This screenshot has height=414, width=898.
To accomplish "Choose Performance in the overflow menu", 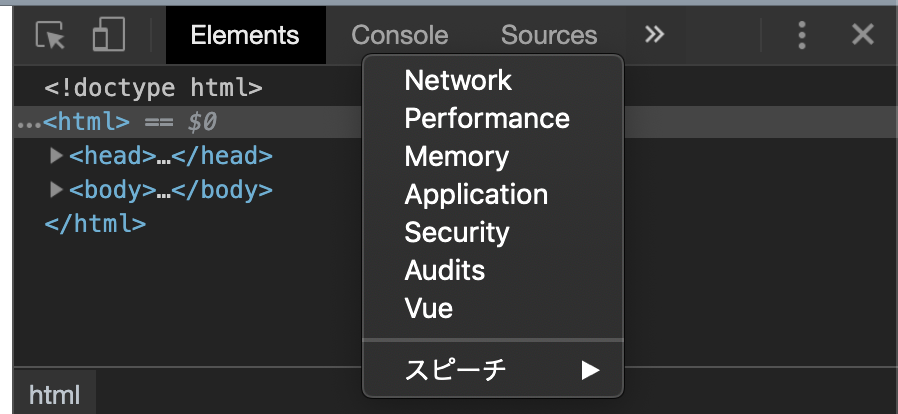I will coord(487,119).
